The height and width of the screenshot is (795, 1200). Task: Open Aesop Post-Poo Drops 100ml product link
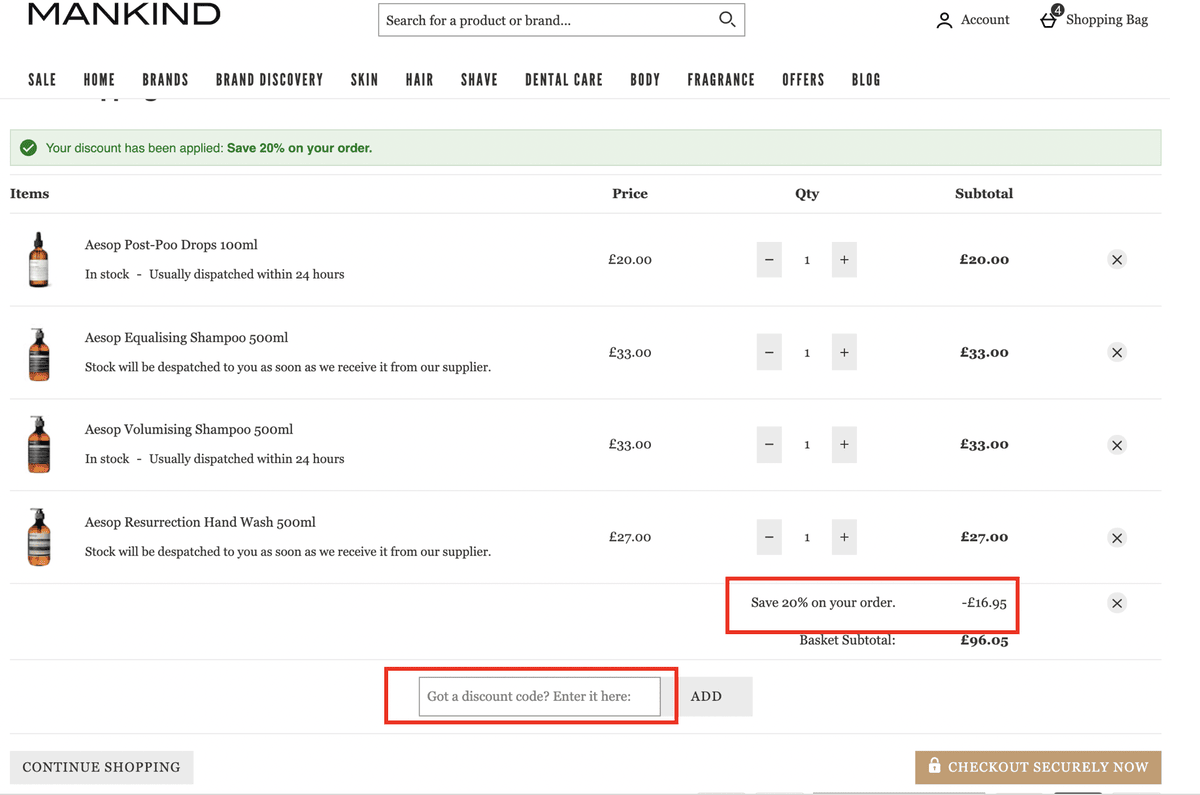tap(171, 245)
